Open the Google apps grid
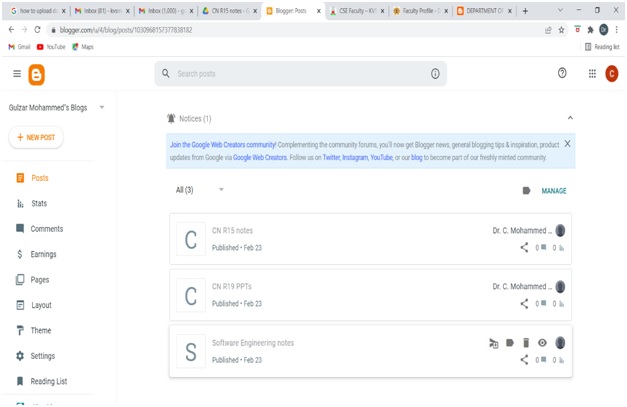Screen dimensions: 627x407 592,73
